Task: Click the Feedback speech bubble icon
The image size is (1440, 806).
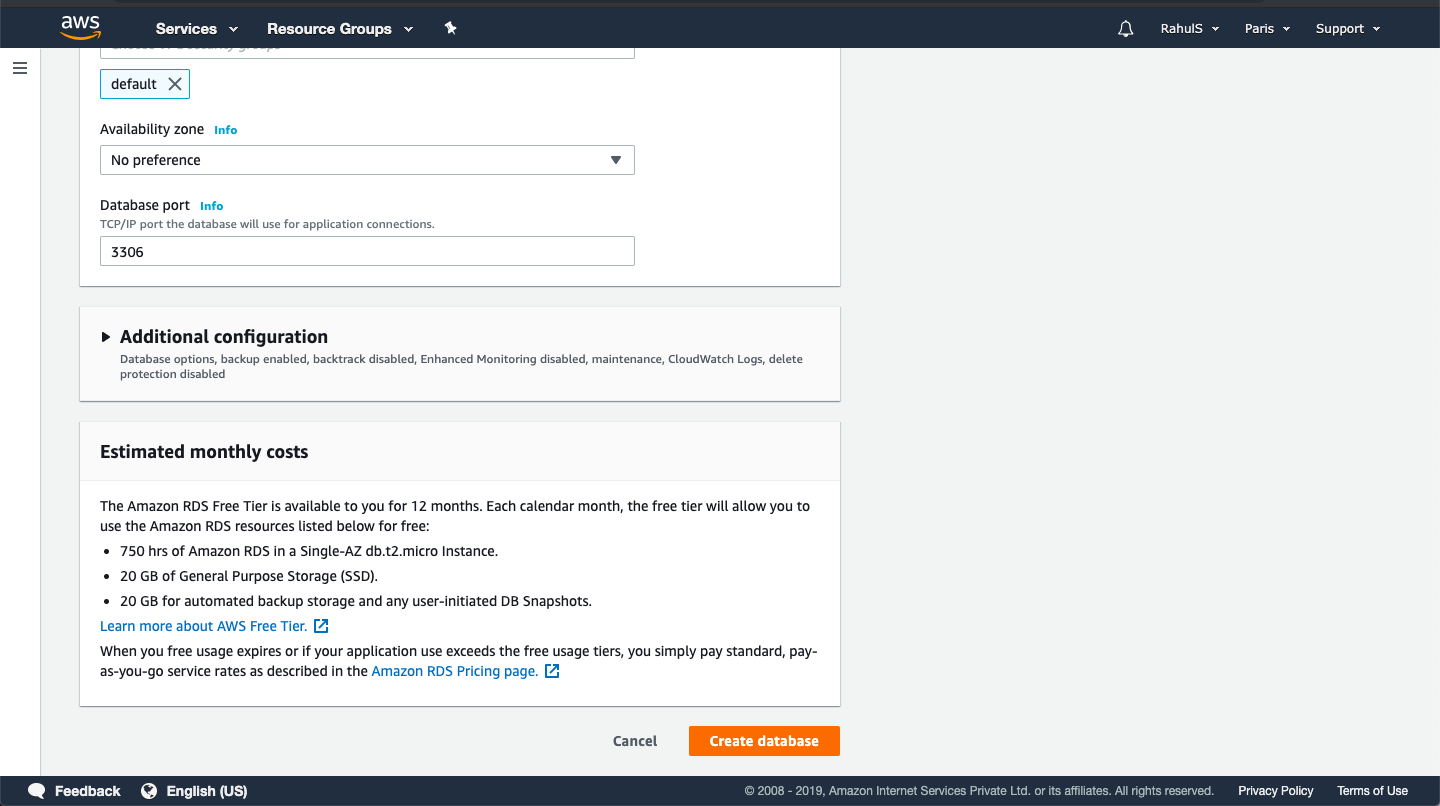Action: pos(37,791)
